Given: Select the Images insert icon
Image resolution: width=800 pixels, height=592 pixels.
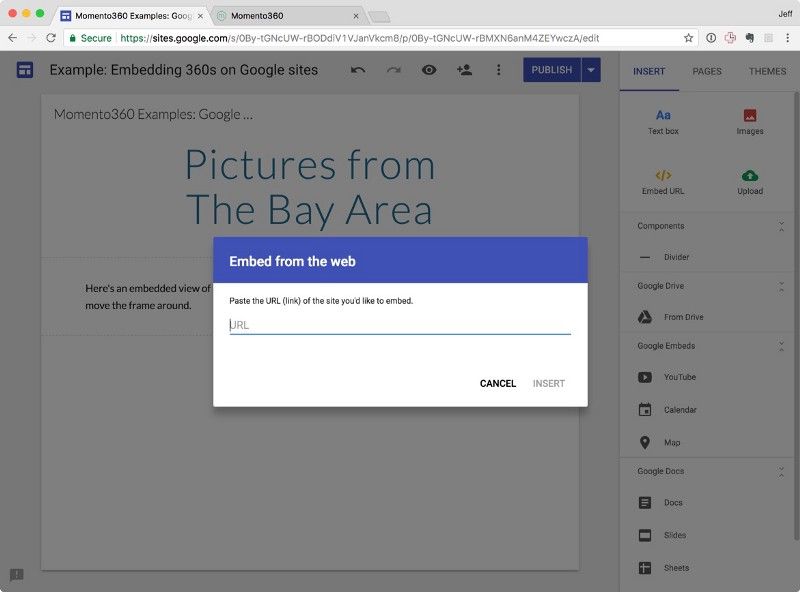Looking at the screenshot, I should point(749,122).
